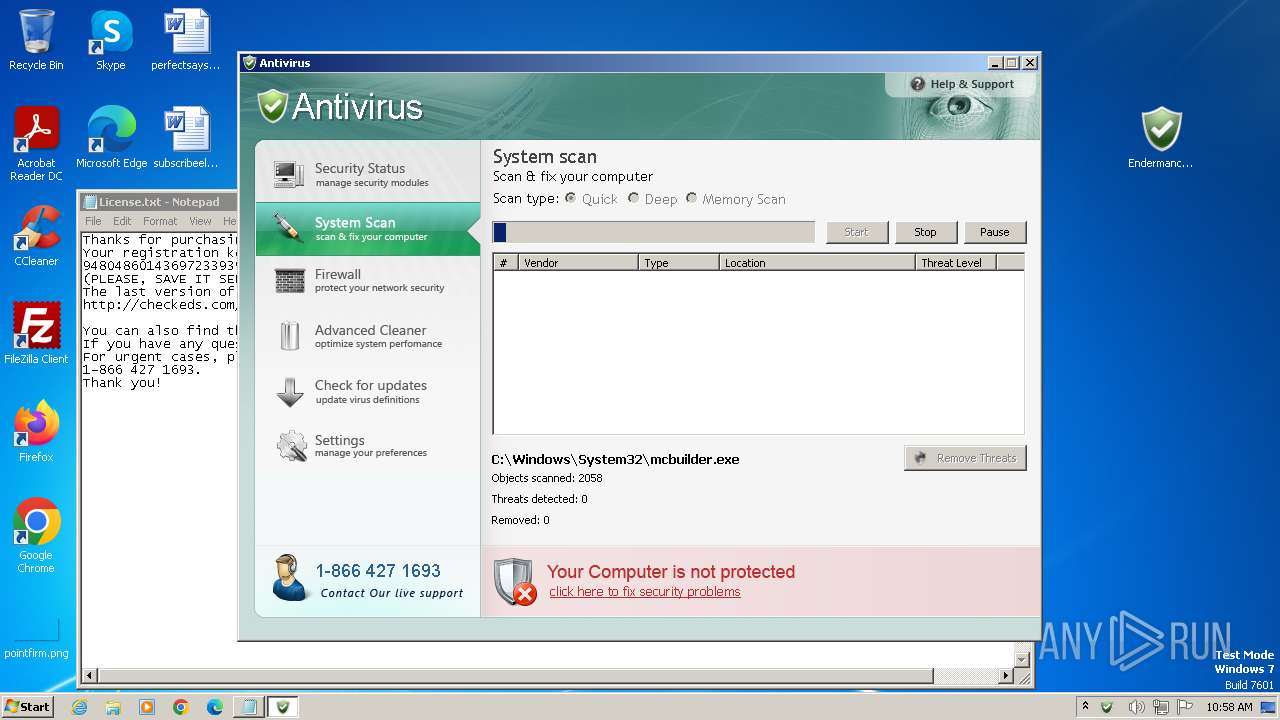Click the Antivirus shield logo
This screenshot has height=720, width=1280.
pos(272,106)
